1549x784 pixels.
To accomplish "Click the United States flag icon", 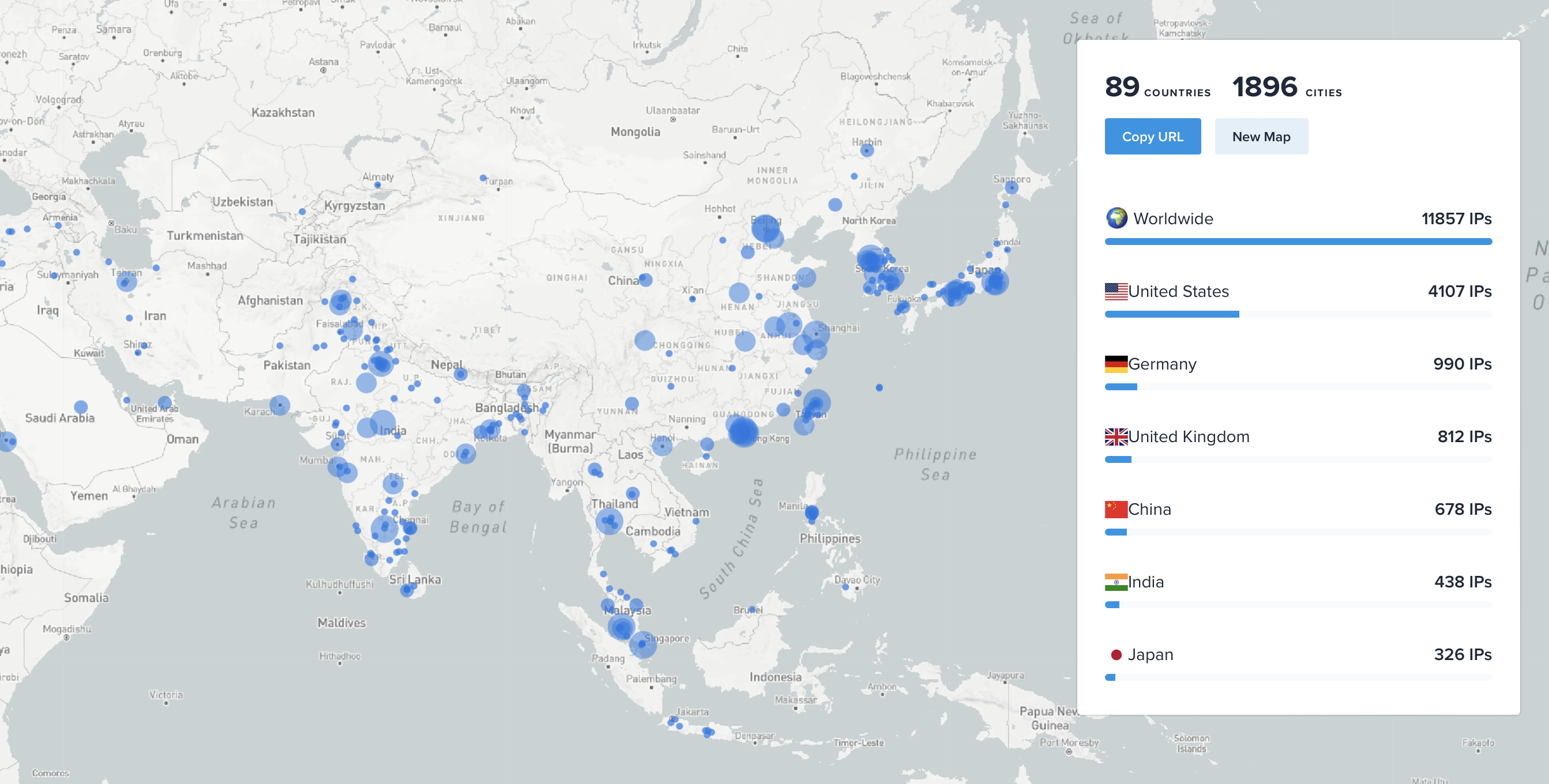I will (1115, 291).
